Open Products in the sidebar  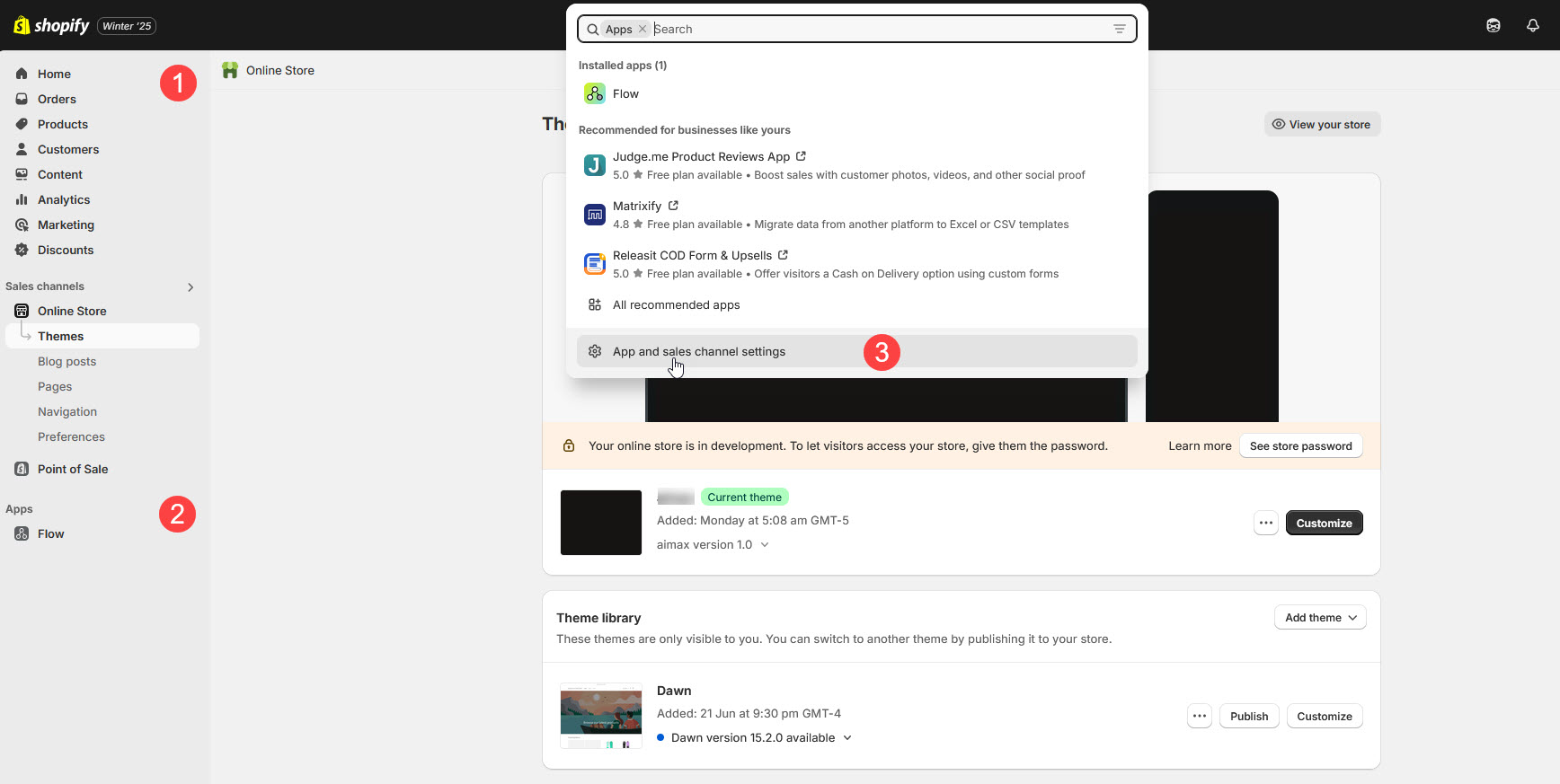point(63,124)
